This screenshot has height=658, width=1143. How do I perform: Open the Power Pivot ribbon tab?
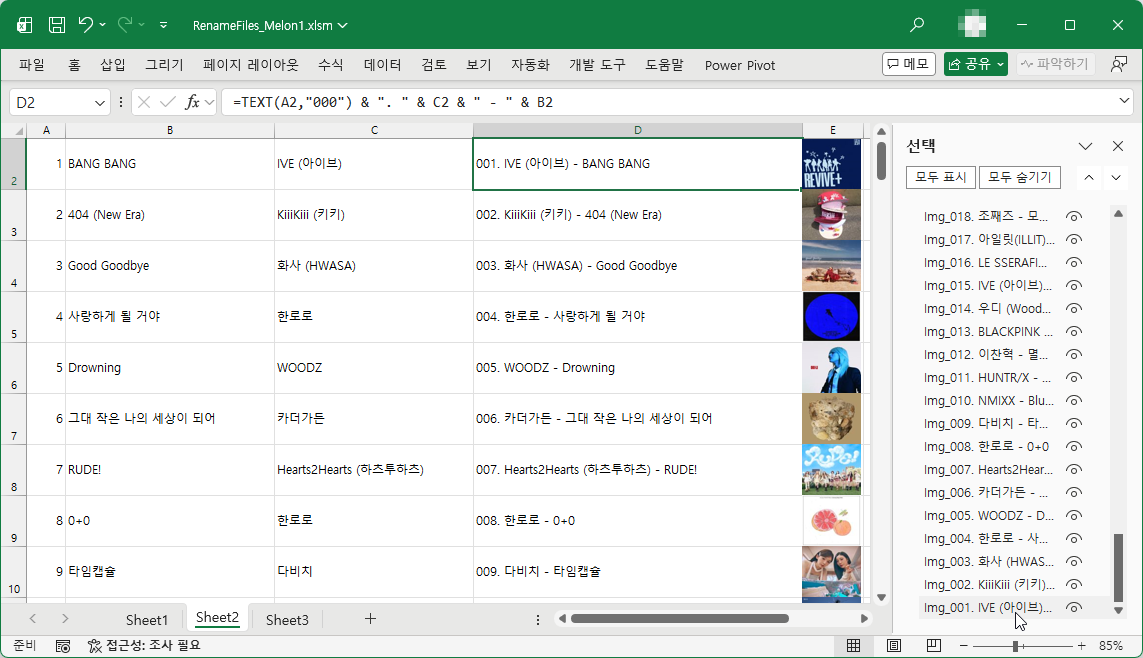click(740, 65)
